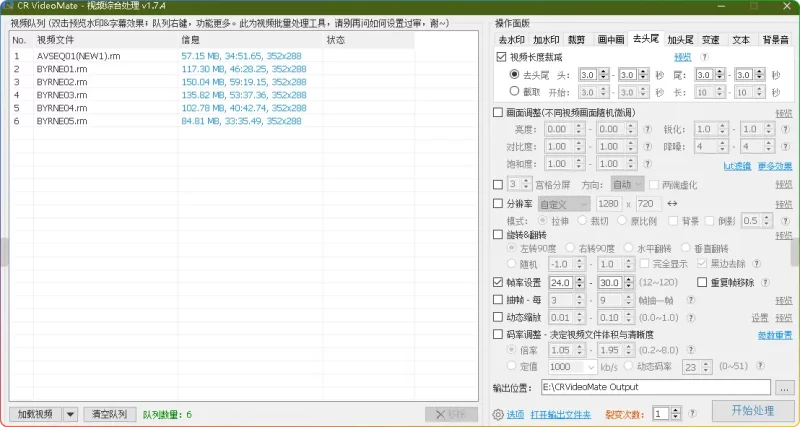
Task: Disable the 帧率设置 checkbox
Action: (498, 283)
